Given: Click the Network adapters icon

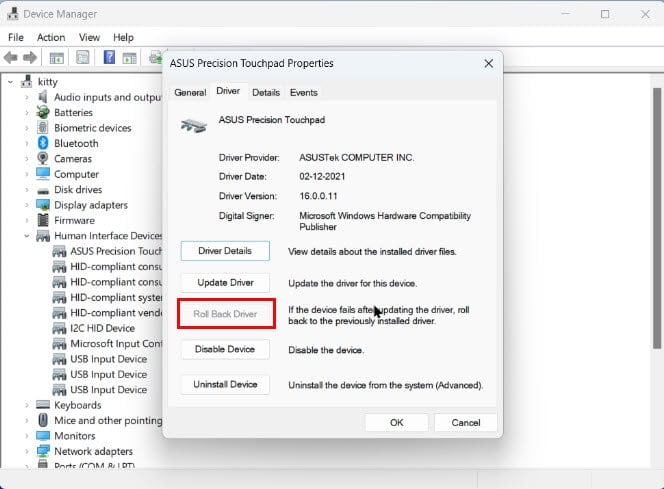Looking at the screenshot, I should [43, 451].
